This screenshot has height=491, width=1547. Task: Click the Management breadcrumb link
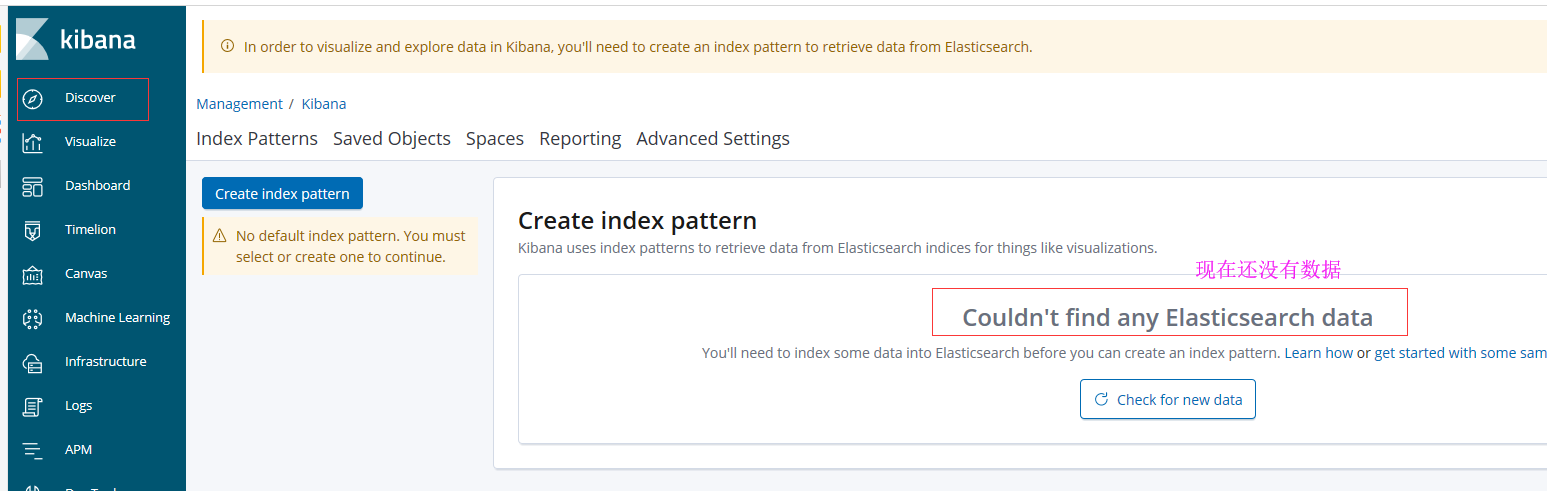[239, 104]
